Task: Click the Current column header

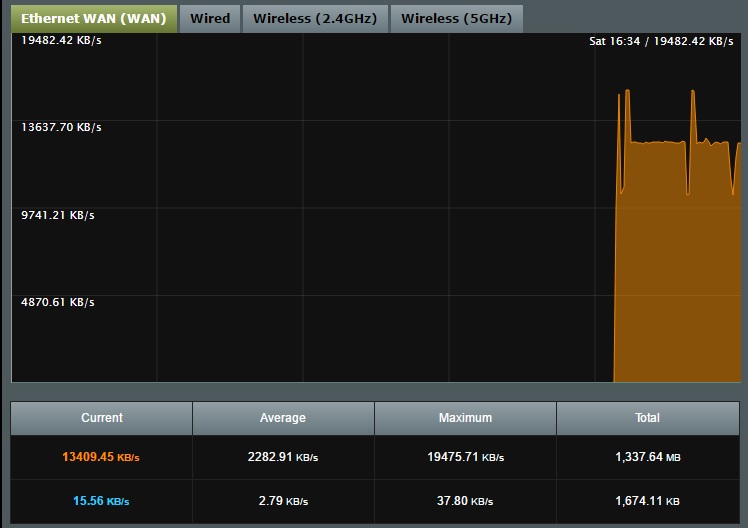Action: [x=101, y=418]
